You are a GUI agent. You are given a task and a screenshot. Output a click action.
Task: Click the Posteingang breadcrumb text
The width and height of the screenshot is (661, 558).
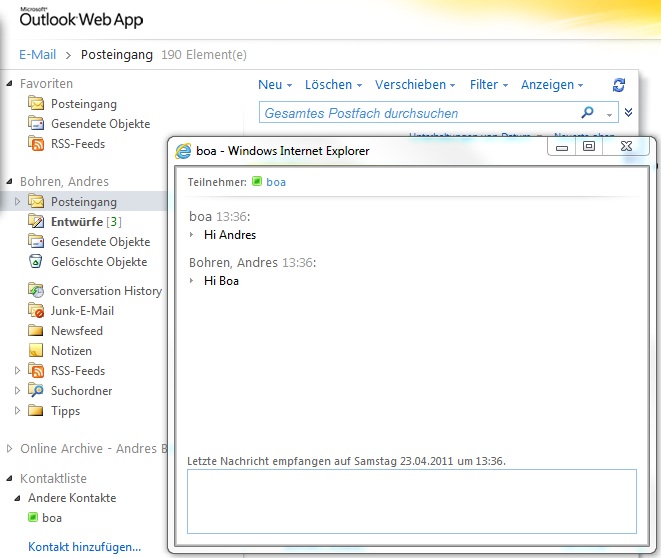tap(117, 55)
